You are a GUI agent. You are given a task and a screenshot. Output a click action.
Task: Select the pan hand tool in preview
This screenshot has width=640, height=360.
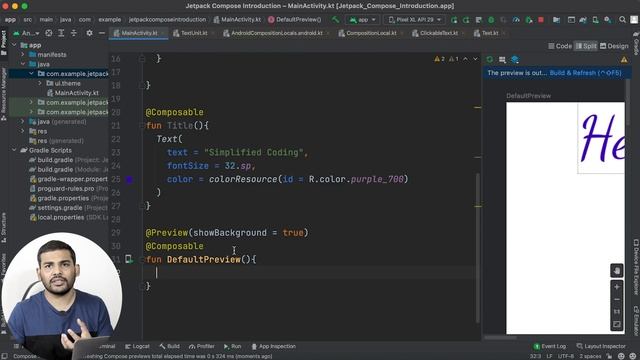(x=616, y=270)
